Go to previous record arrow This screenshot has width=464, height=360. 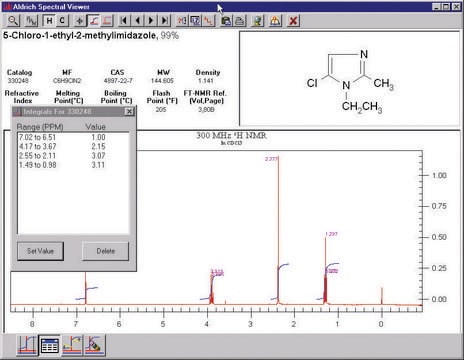point(137,21)
